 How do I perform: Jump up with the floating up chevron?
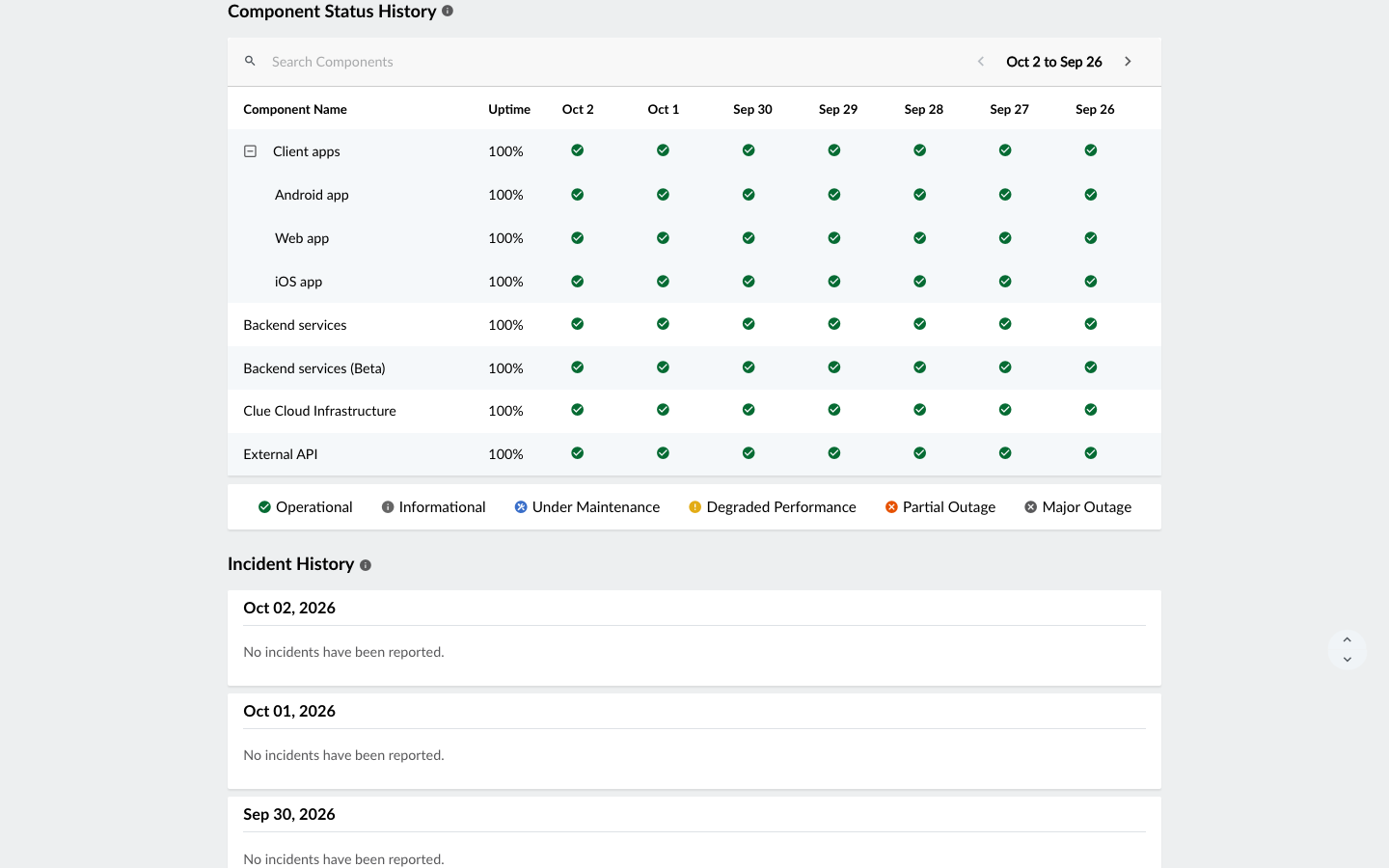pyautogui.click(x=1348, y=640)
